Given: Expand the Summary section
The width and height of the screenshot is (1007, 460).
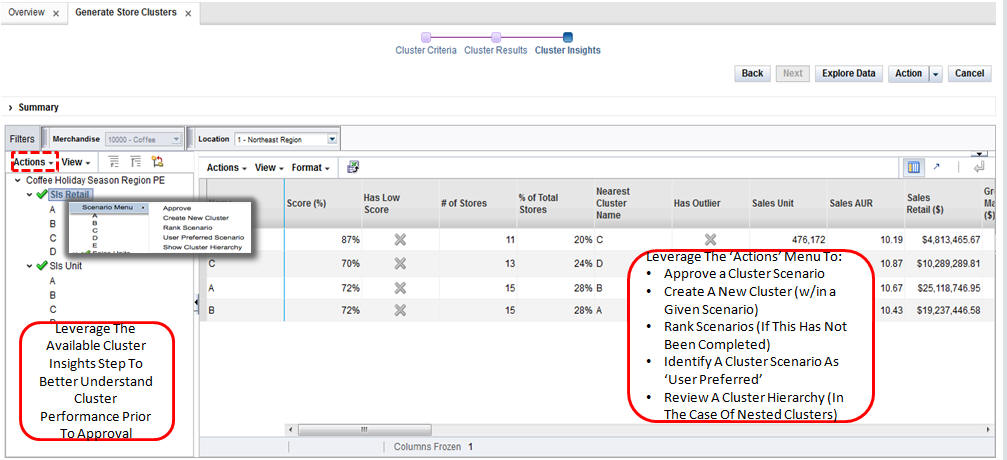Looking at the screenshot, I should 11,108.
